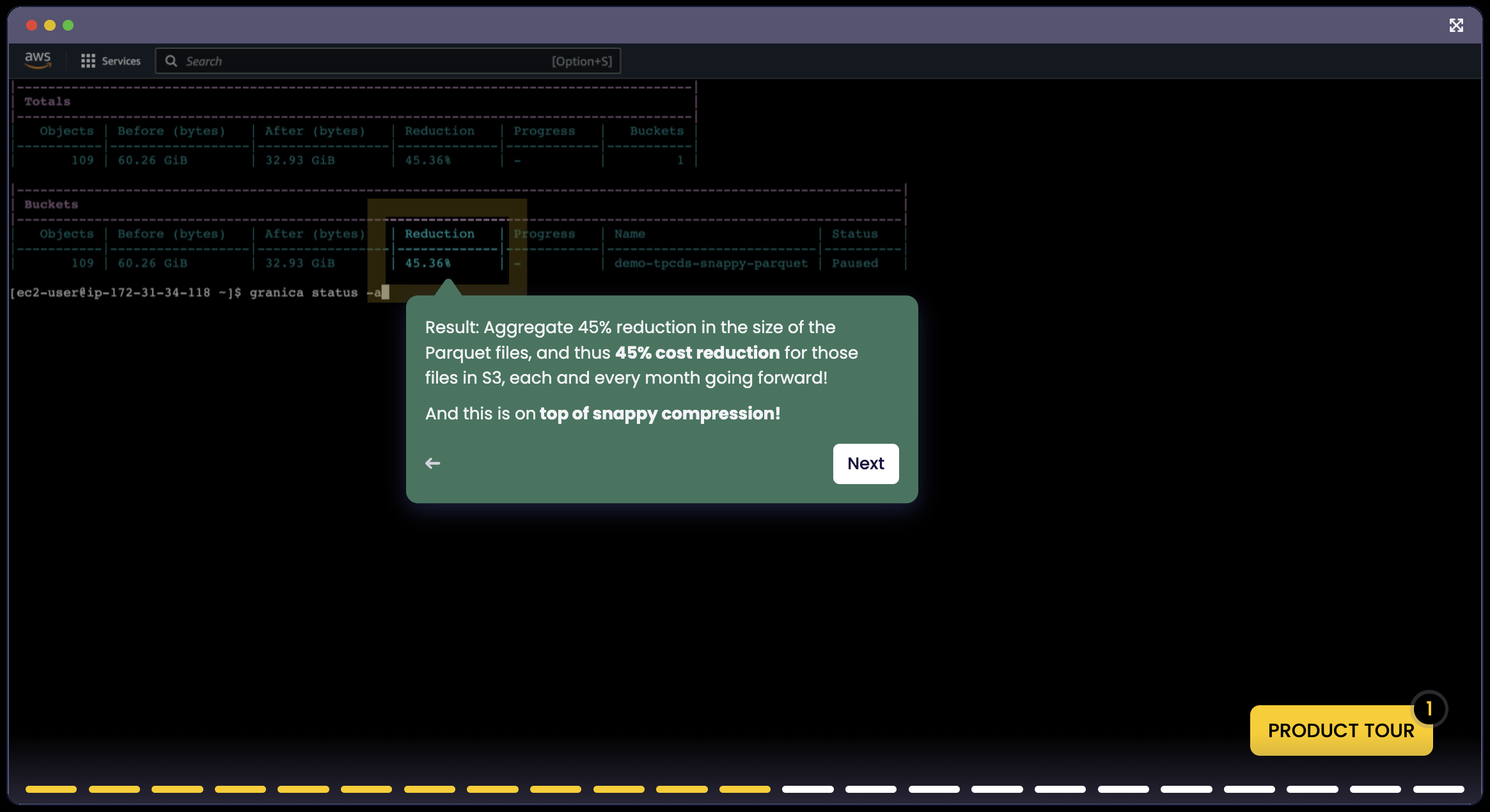Click the numbered badge on Product Tour
The image size is (1490, 812).
1428,708
